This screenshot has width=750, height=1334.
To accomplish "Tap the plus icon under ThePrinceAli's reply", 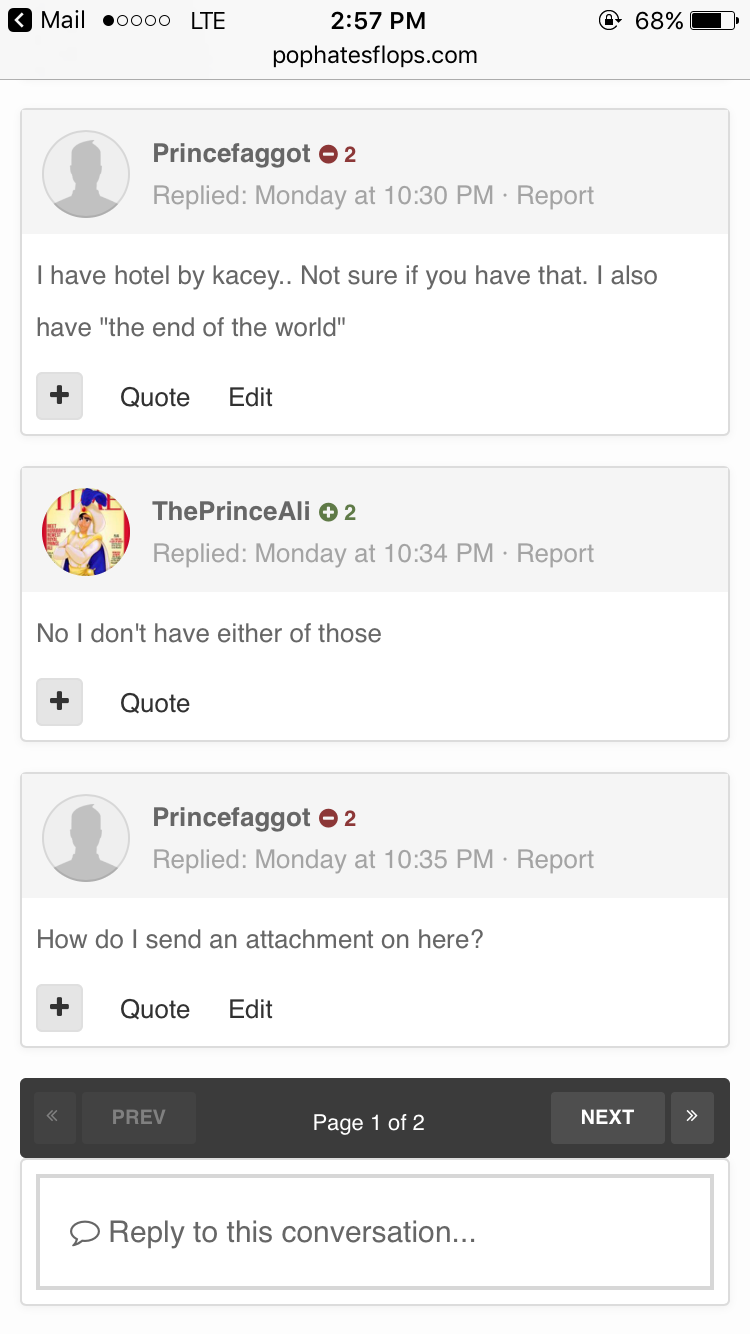I will [x=59, y=702].
